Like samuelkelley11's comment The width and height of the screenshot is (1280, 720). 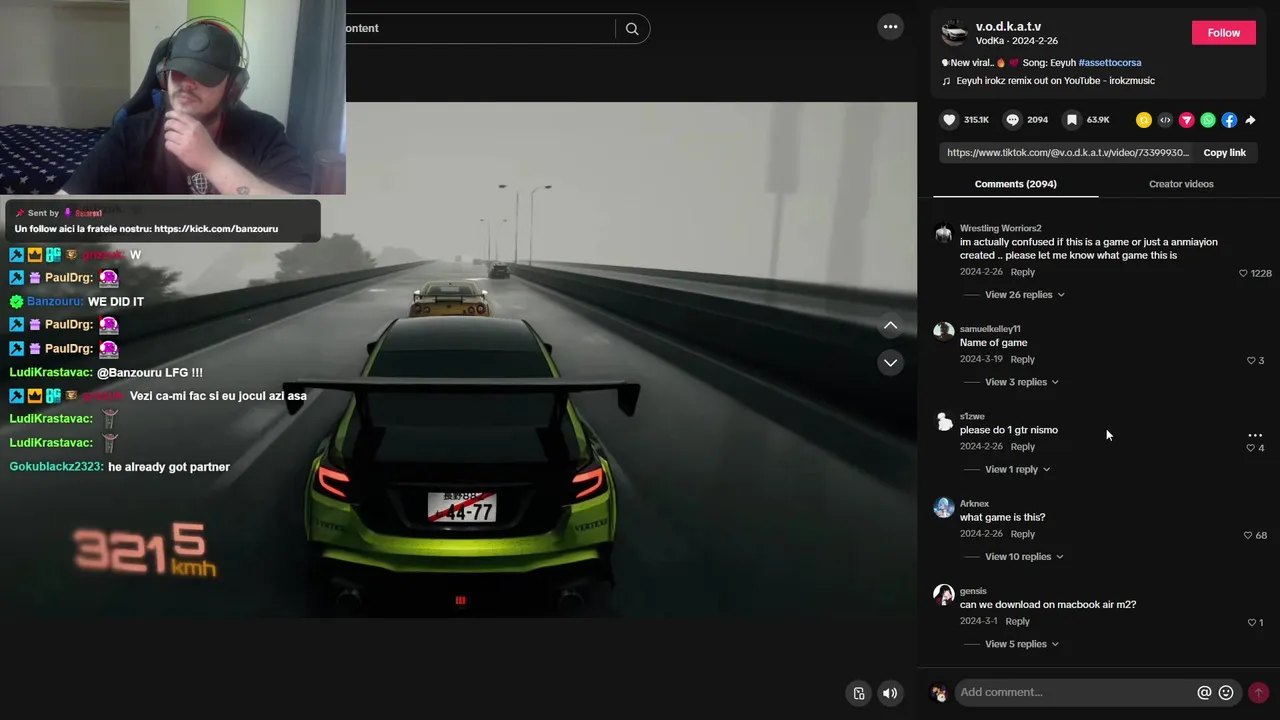1251,360
